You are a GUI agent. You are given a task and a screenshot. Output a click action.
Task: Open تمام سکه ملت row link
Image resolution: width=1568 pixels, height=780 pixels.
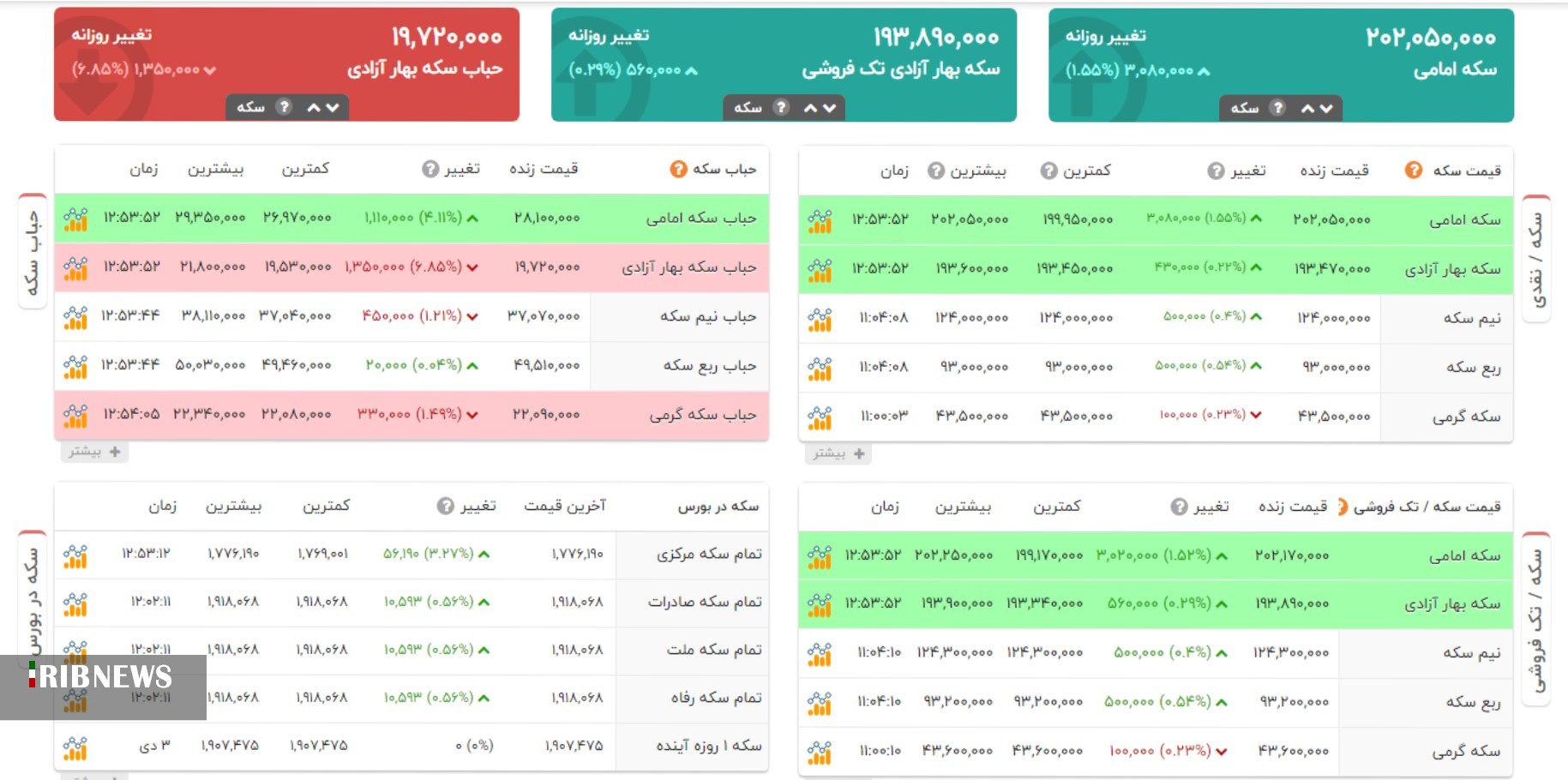[x=714, y=650]
